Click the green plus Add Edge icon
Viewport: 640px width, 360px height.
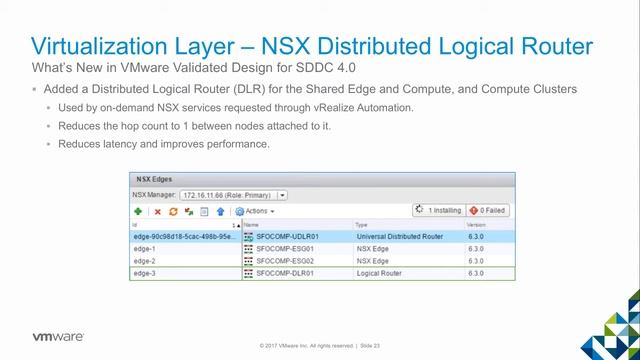(x=138, y=211)
